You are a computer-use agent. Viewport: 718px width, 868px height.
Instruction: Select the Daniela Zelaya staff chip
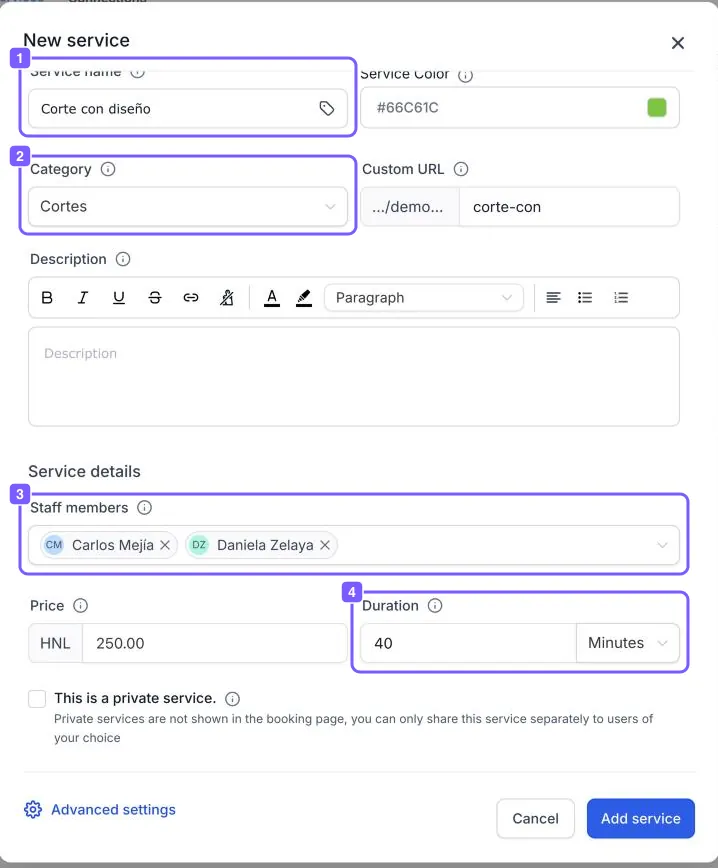click(x=261, y=545)
